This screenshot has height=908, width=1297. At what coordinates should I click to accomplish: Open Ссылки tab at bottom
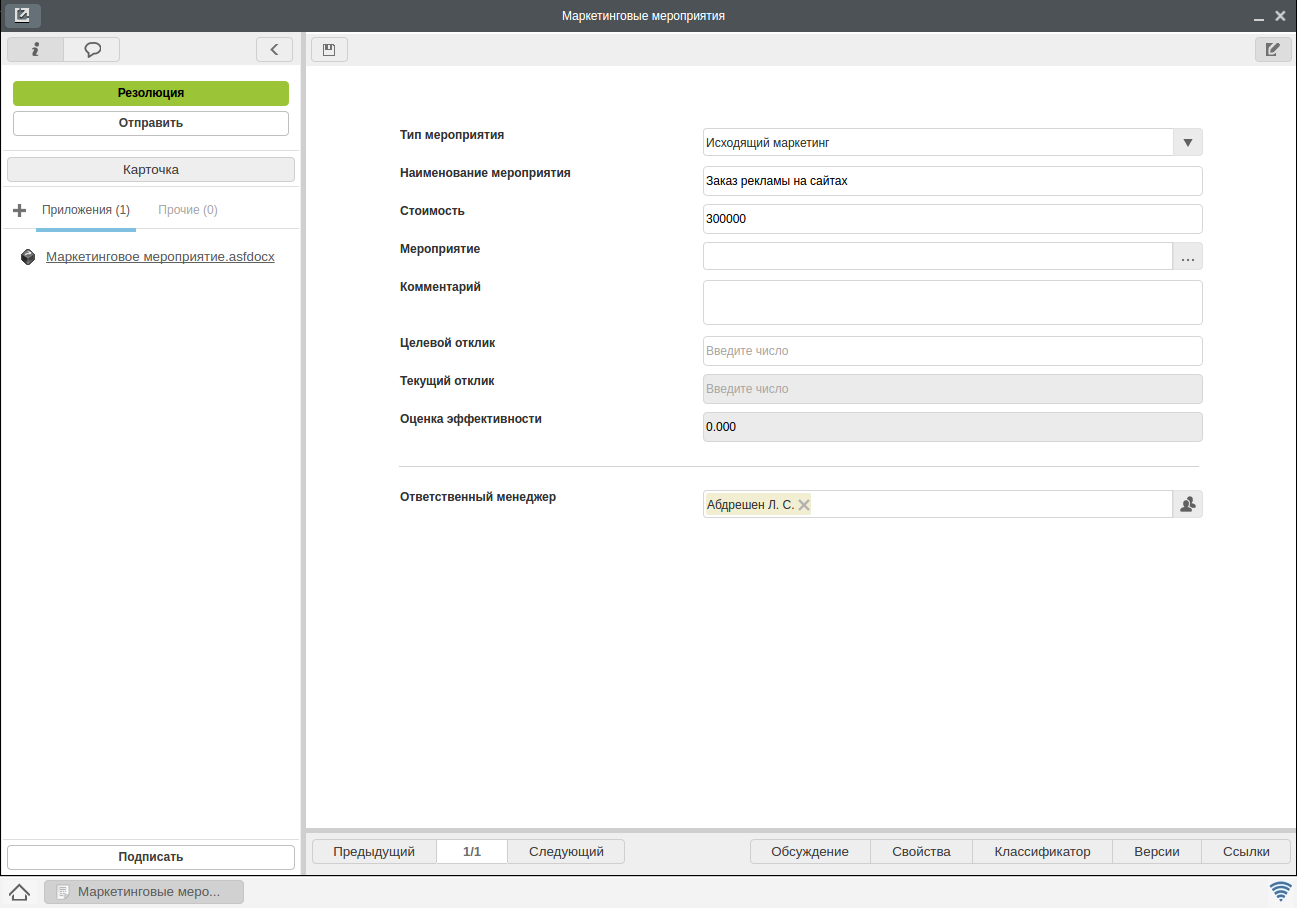point(1246,852)
